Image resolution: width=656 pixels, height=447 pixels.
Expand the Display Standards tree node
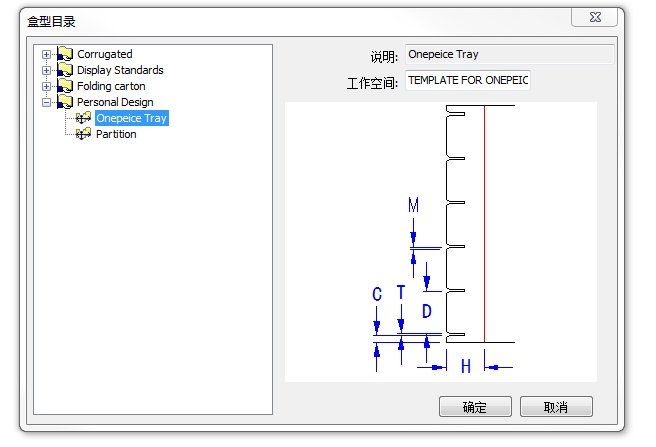(46, 70)
